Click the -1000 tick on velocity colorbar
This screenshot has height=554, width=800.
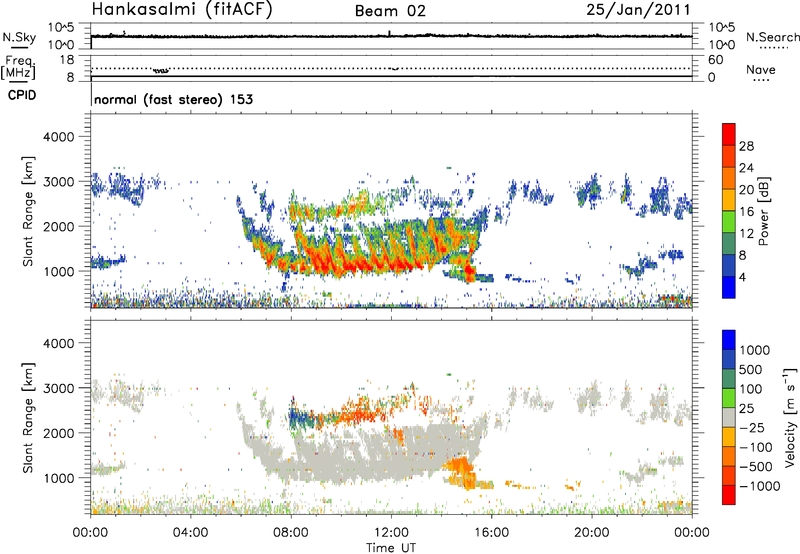(759, 486)
